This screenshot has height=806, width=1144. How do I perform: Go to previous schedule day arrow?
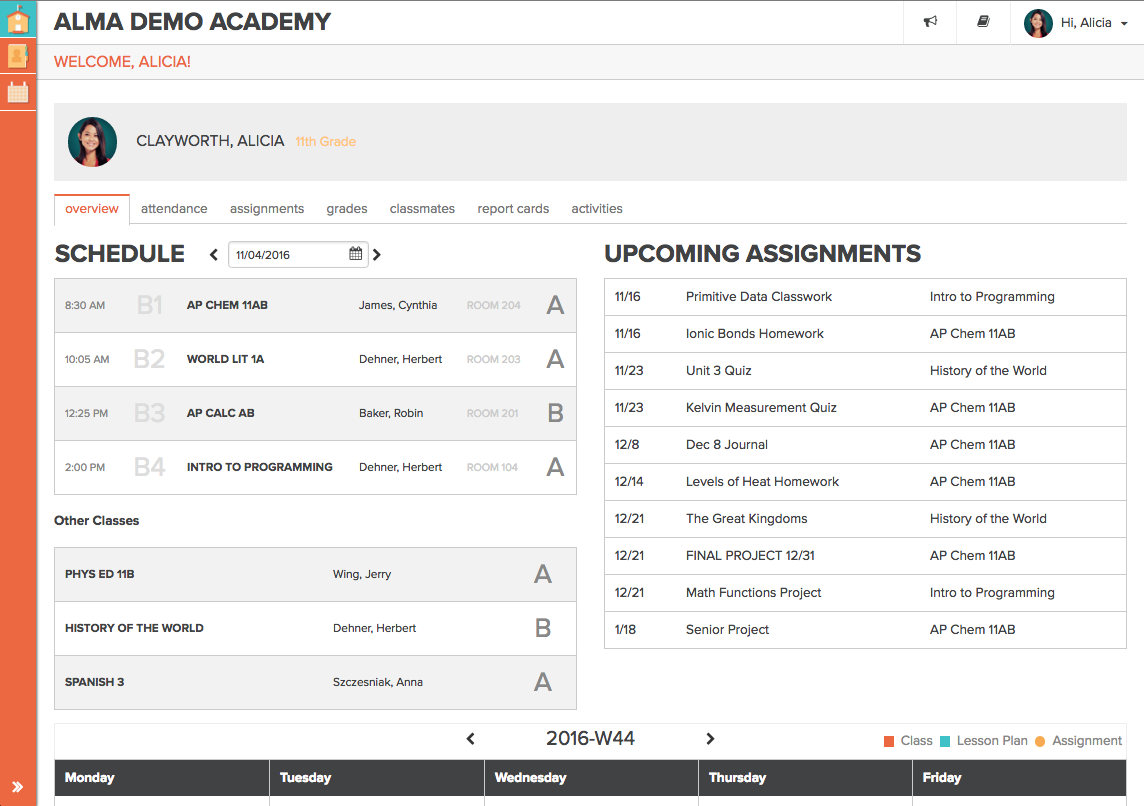pos(214,255)
